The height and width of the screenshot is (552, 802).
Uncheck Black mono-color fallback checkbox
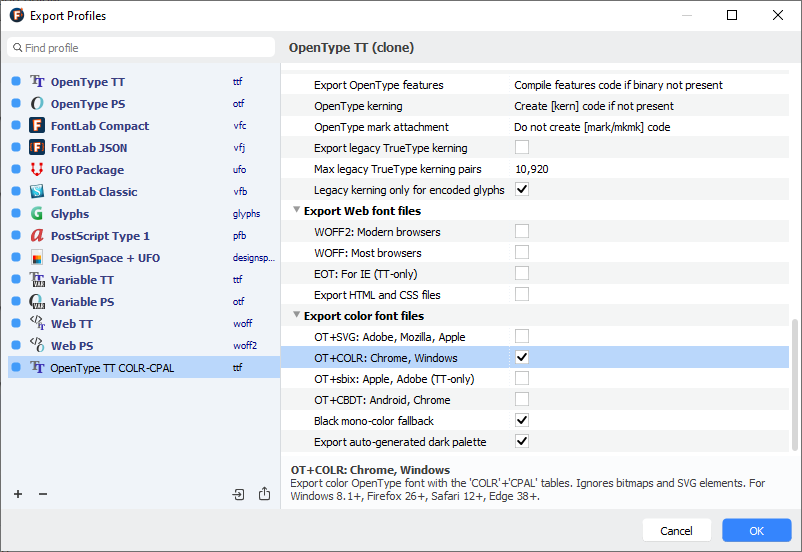[x=522, y=420]
